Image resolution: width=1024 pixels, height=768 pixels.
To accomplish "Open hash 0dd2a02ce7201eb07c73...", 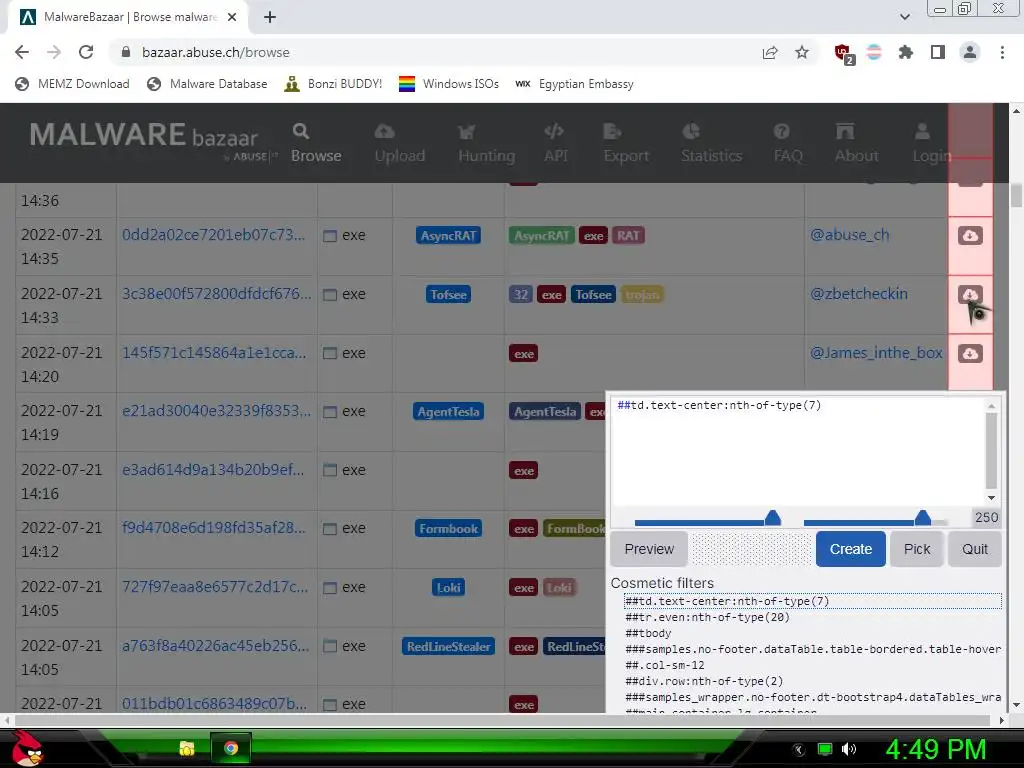I will (x=214, y=235).
